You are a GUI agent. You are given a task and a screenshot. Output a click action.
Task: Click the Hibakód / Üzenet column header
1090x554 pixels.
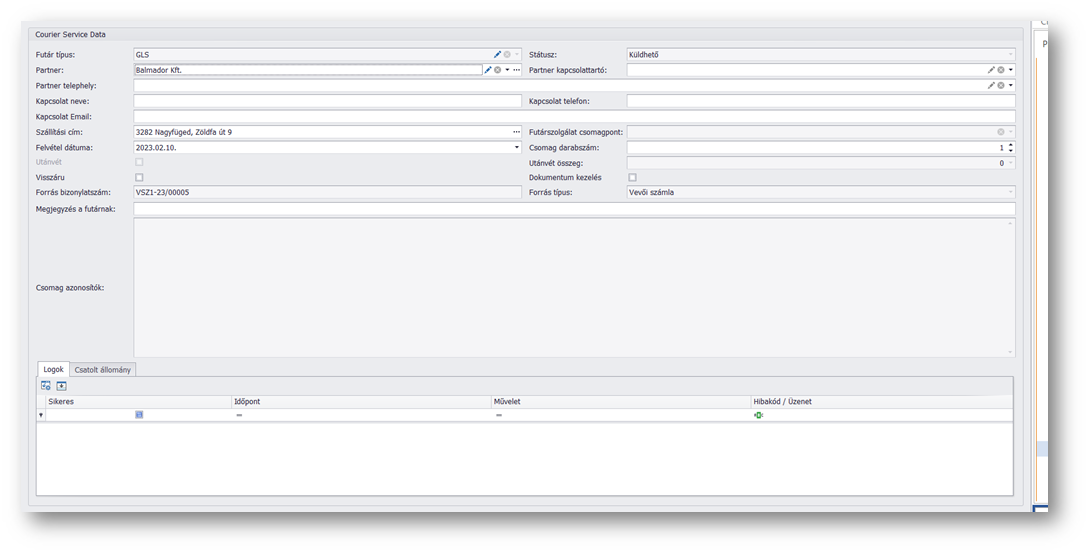(x=880, y=401)
